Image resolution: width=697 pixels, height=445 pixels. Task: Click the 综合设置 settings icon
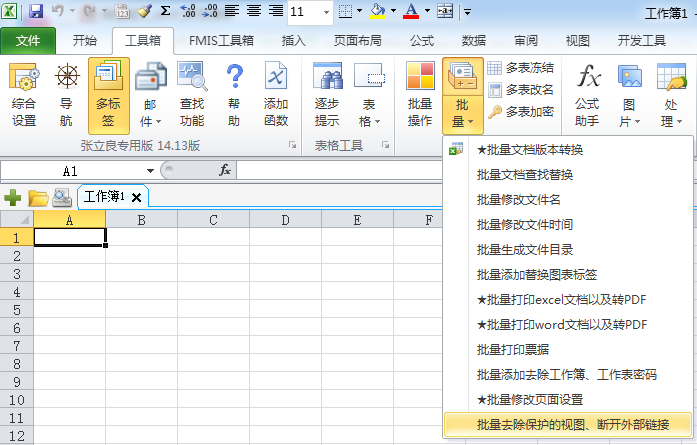(24, 95)
